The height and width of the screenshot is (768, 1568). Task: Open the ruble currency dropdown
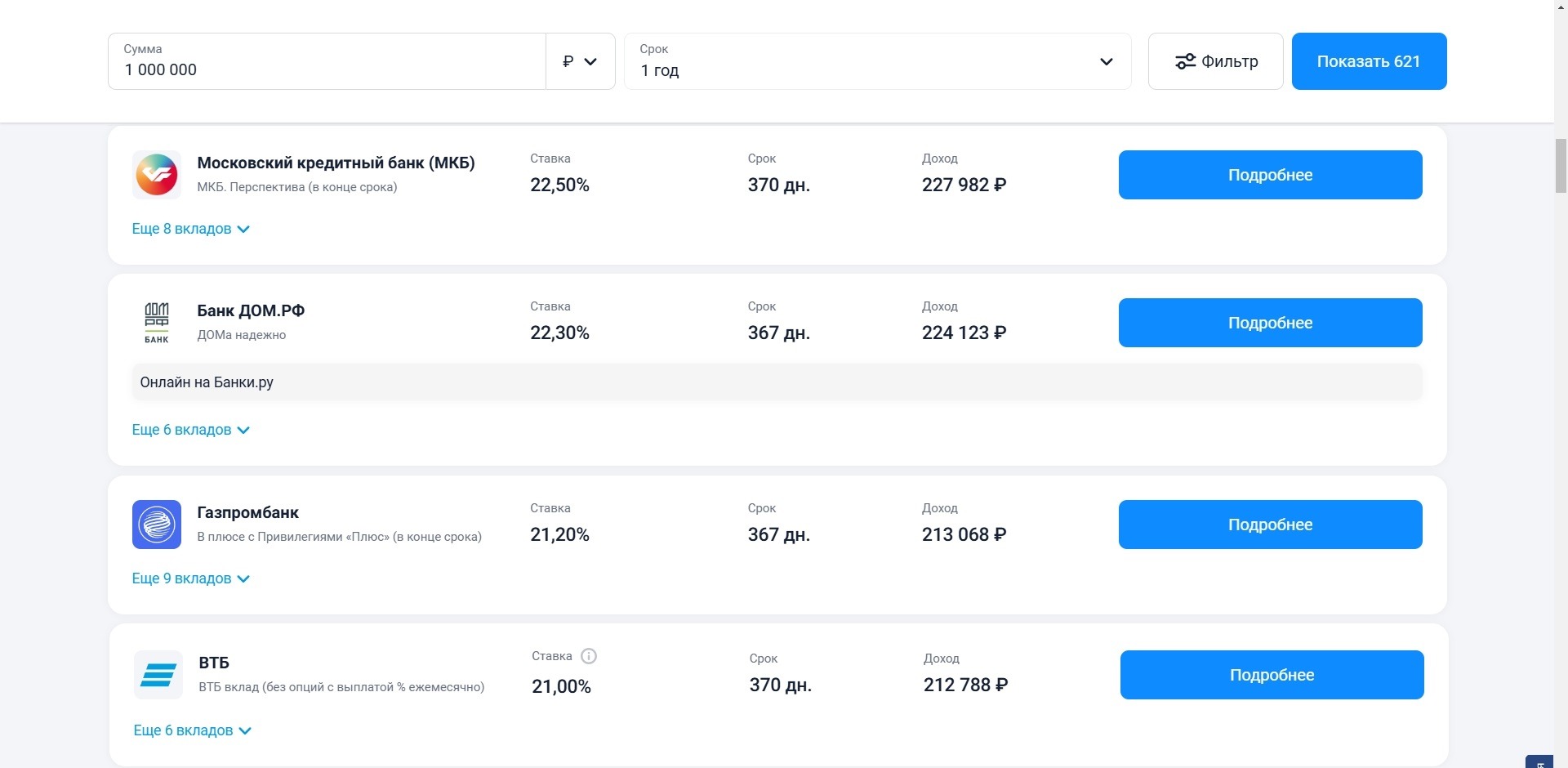tap(580, 61)
